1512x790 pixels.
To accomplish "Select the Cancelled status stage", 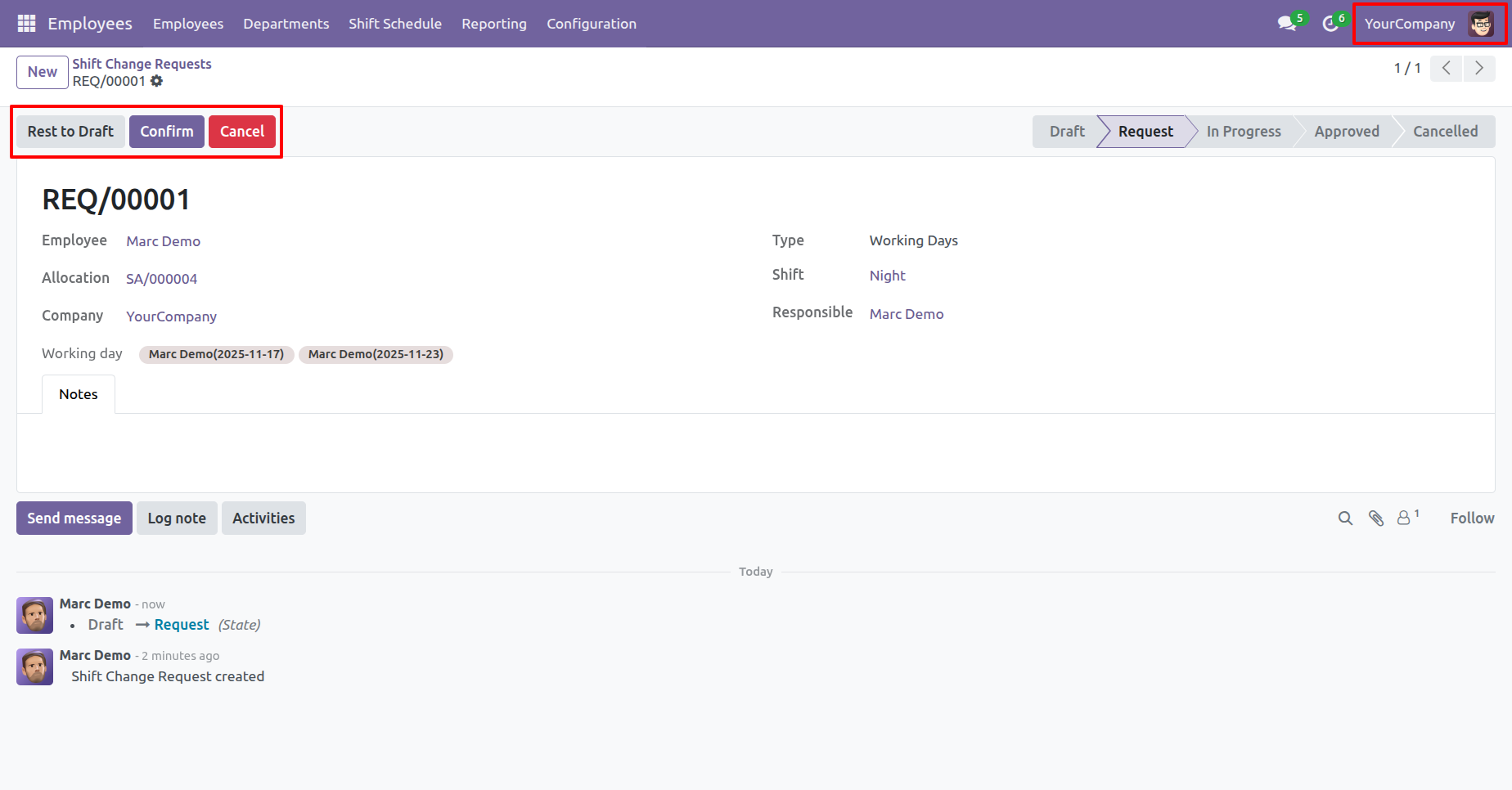I will [x=1445, y=132].
